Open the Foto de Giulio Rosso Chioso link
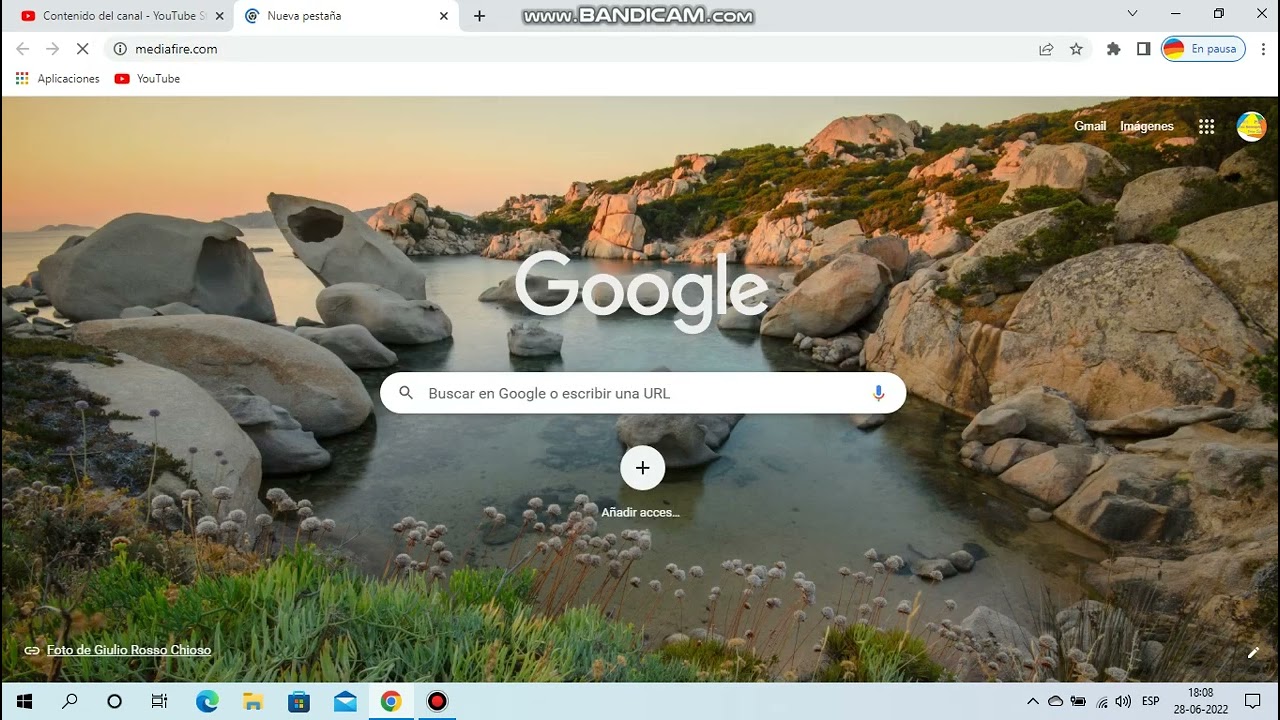This screenshot has height=720, width=1280. (x=129, y=650)
